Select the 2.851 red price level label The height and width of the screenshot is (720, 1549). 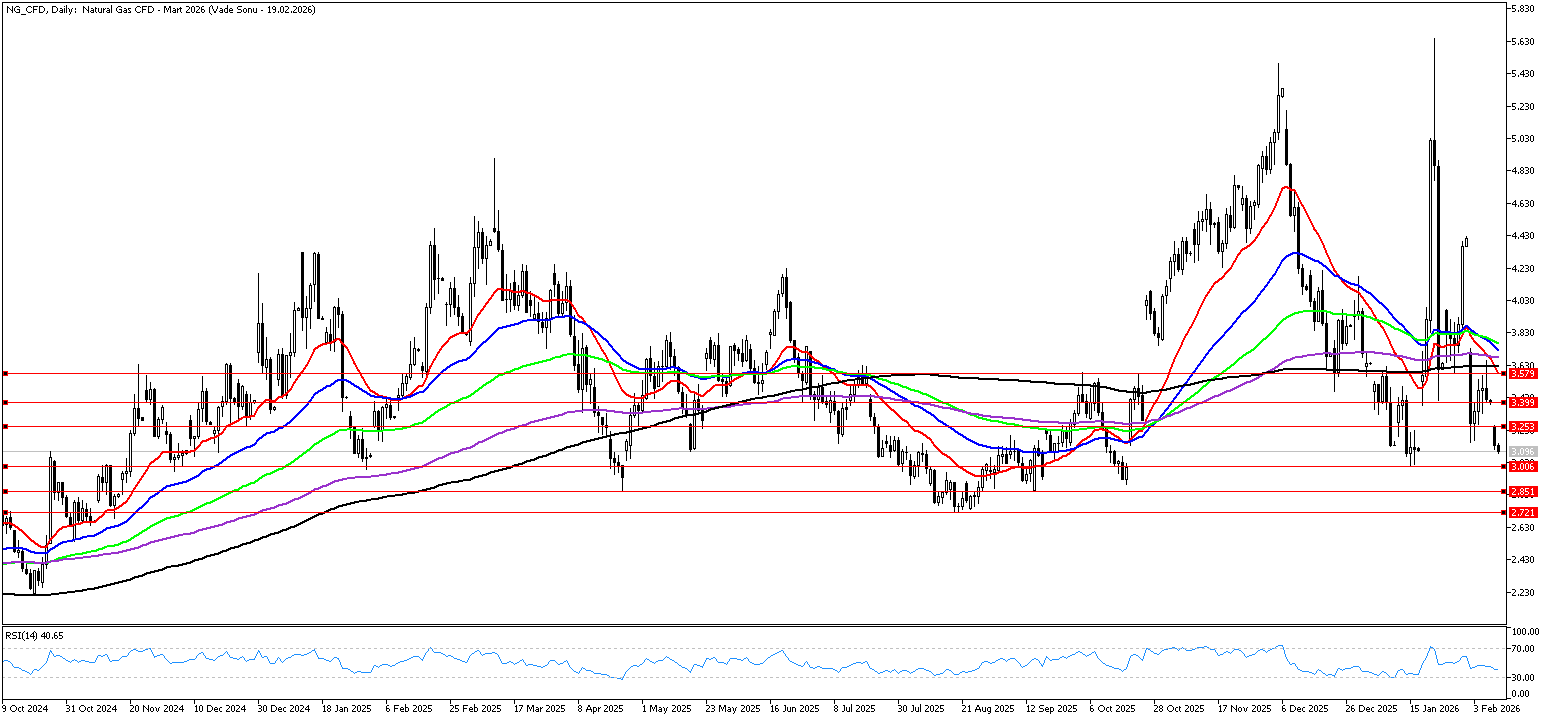[x=1523, y=492]
